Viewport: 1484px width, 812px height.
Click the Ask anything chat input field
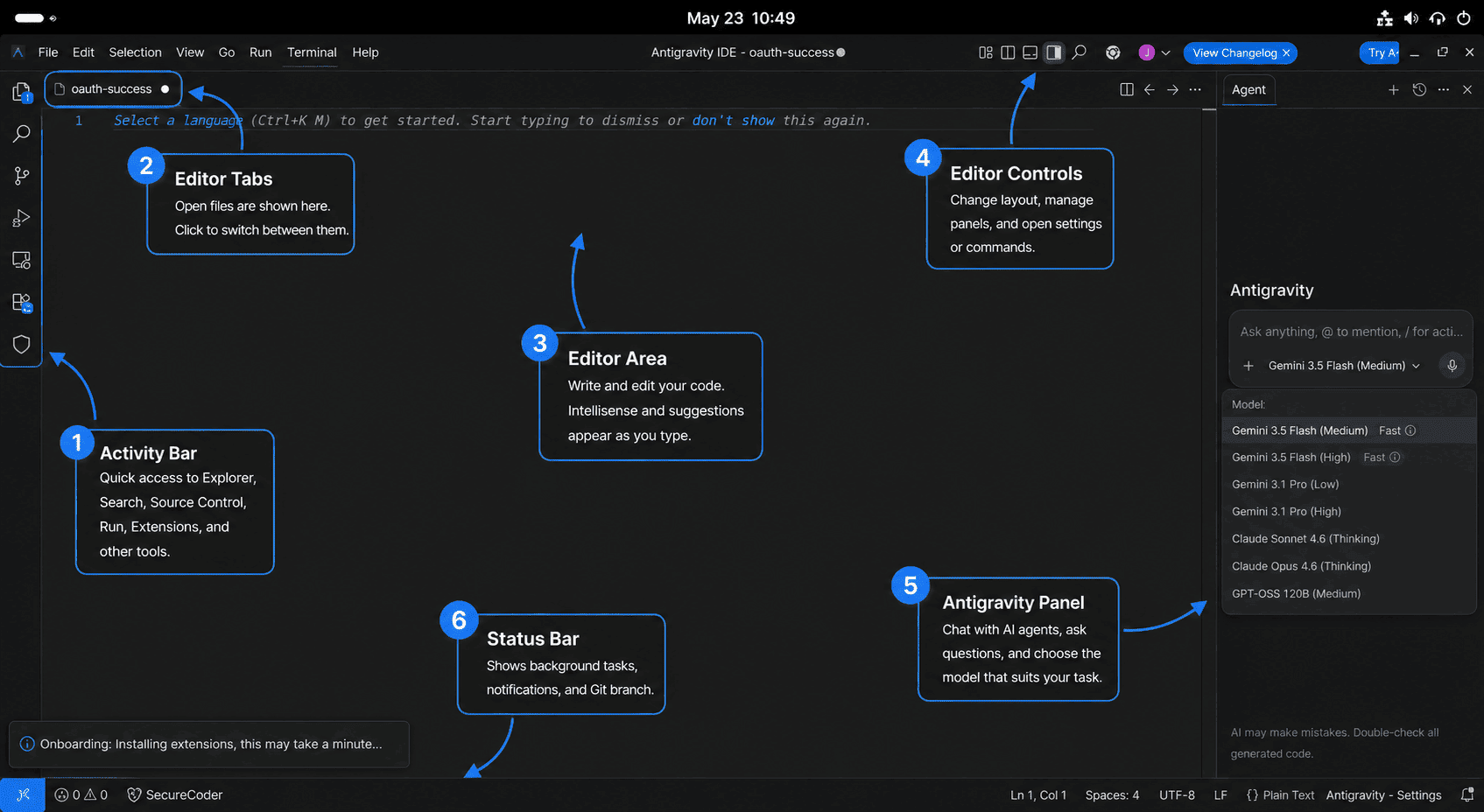click(1351, 332)
